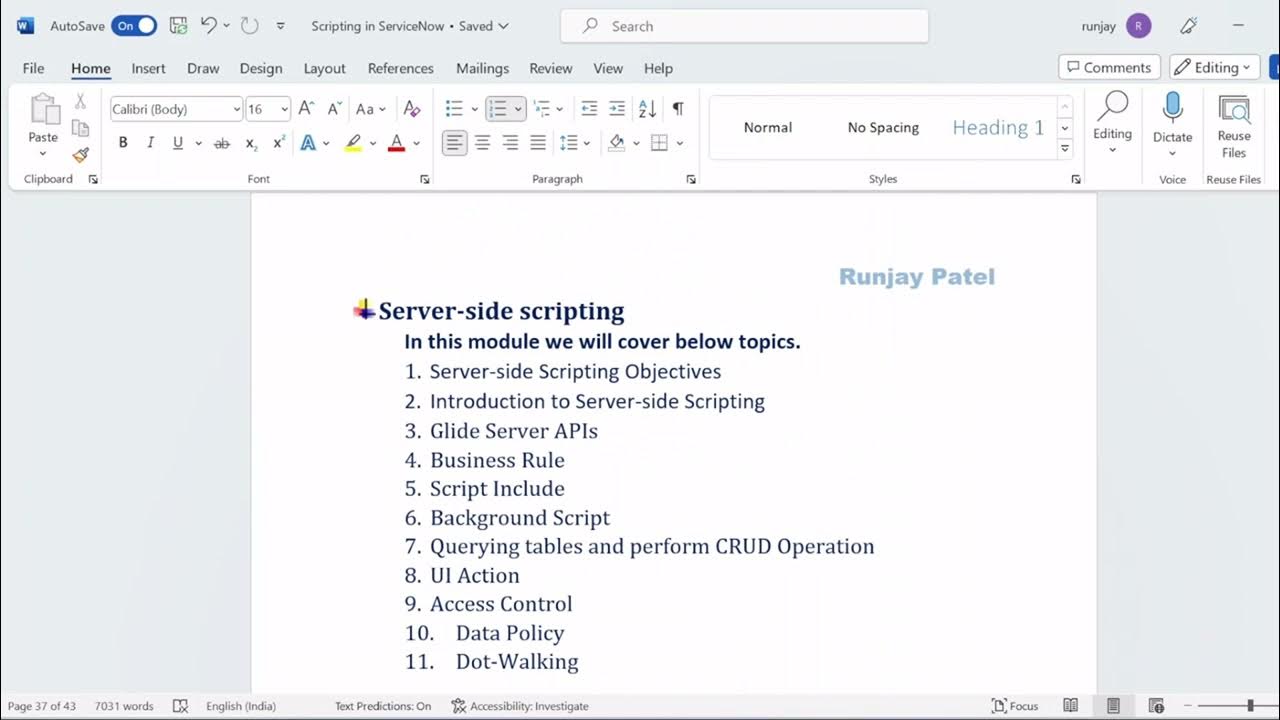The height and width of the screenshot is (720, 1280).
Task: Align paragraph to the right
Action: [x=510, y=143]
